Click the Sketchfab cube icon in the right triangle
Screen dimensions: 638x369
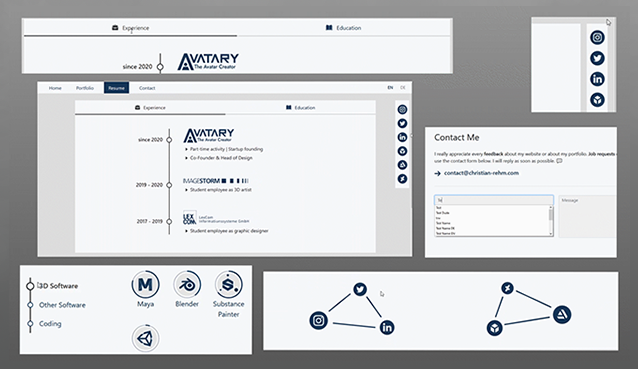pos(495,328)
